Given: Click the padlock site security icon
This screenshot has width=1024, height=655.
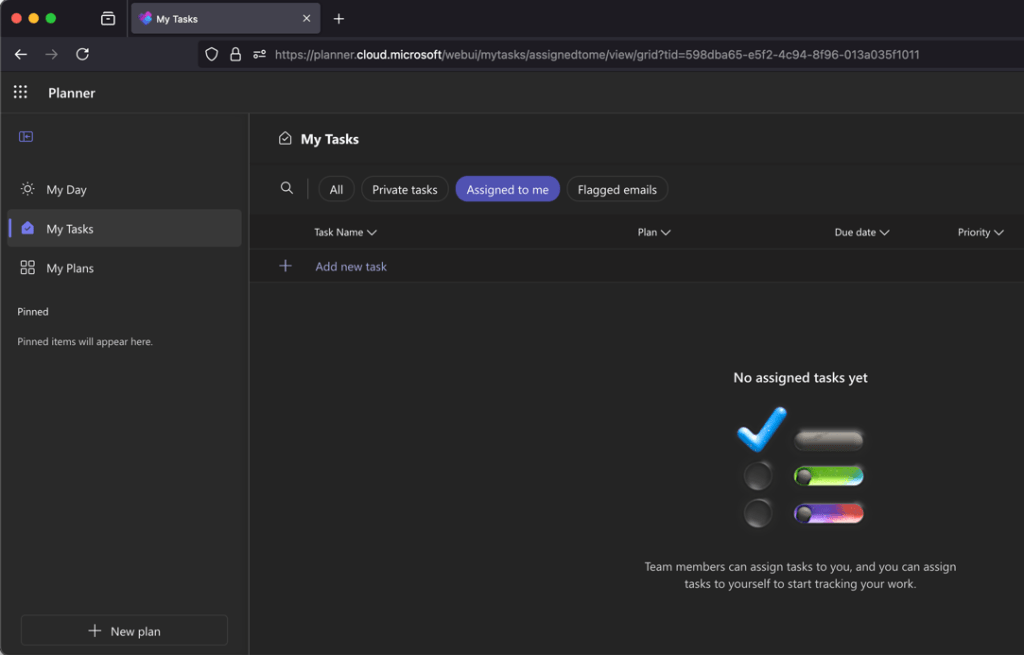Looking at the screenshot, I should [x=235, y=55].
